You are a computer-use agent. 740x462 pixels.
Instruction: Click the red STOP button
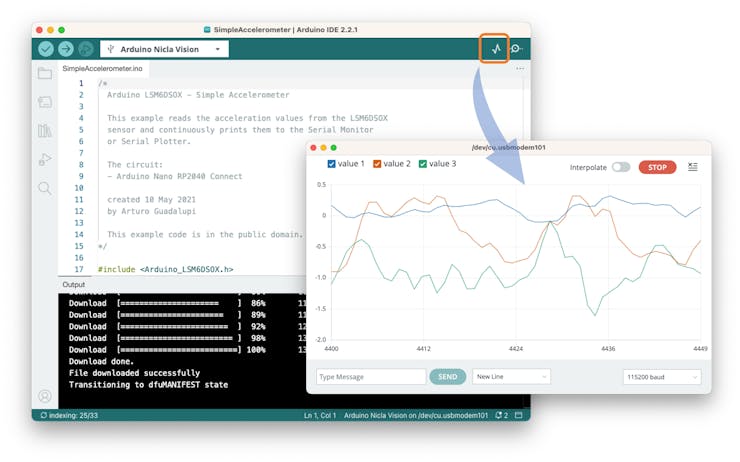coord(657,167)
